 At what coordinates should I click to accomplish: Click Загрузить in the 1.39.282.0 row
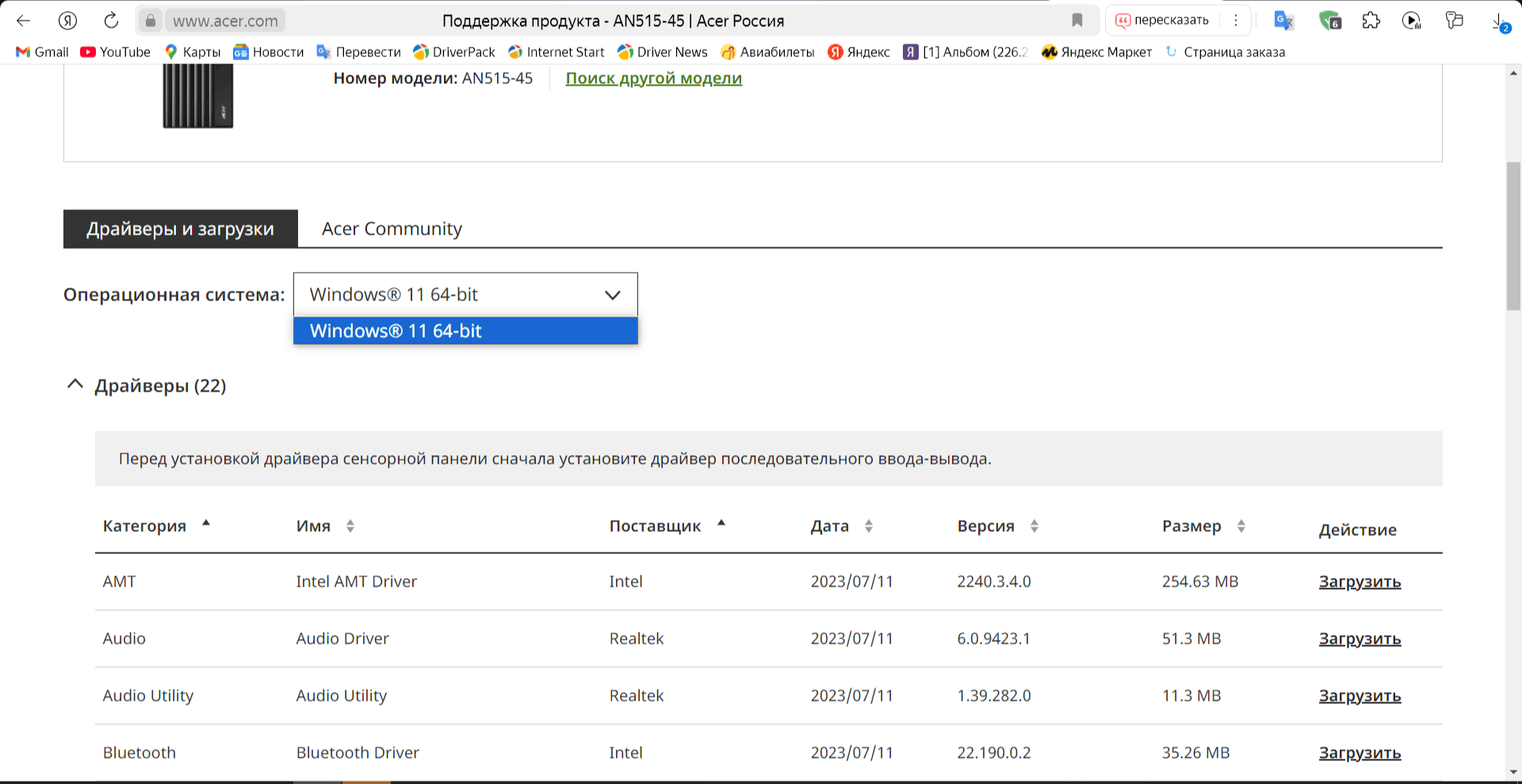tap(1359, 695)
